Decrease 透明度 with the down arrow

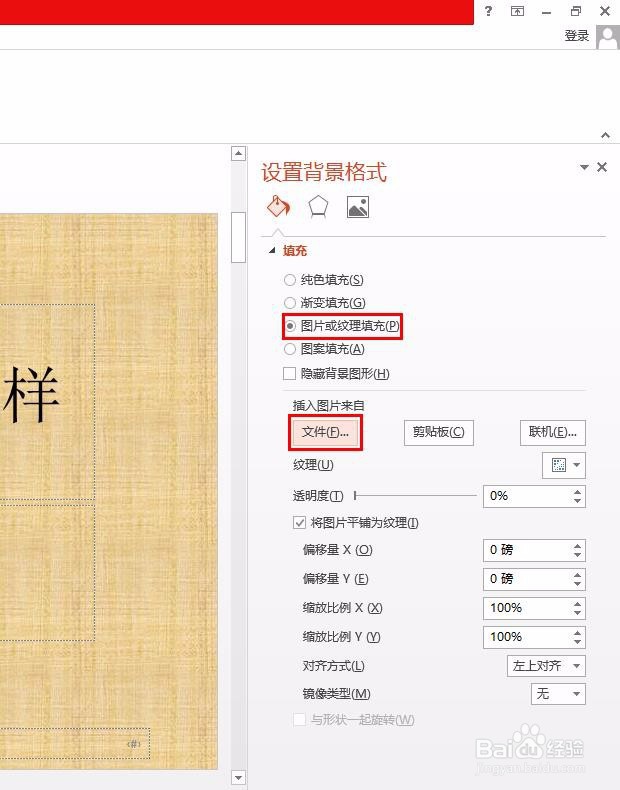pos(578,501)
